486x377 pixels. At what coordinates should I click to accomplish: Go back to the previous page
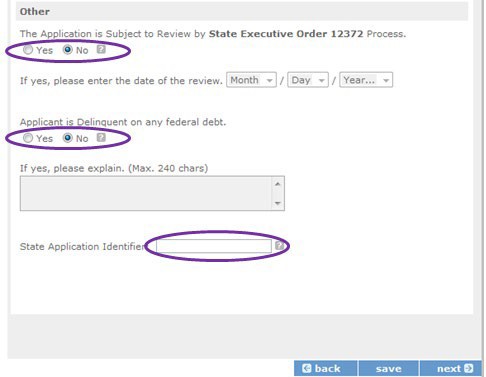(x=325, y=368)
